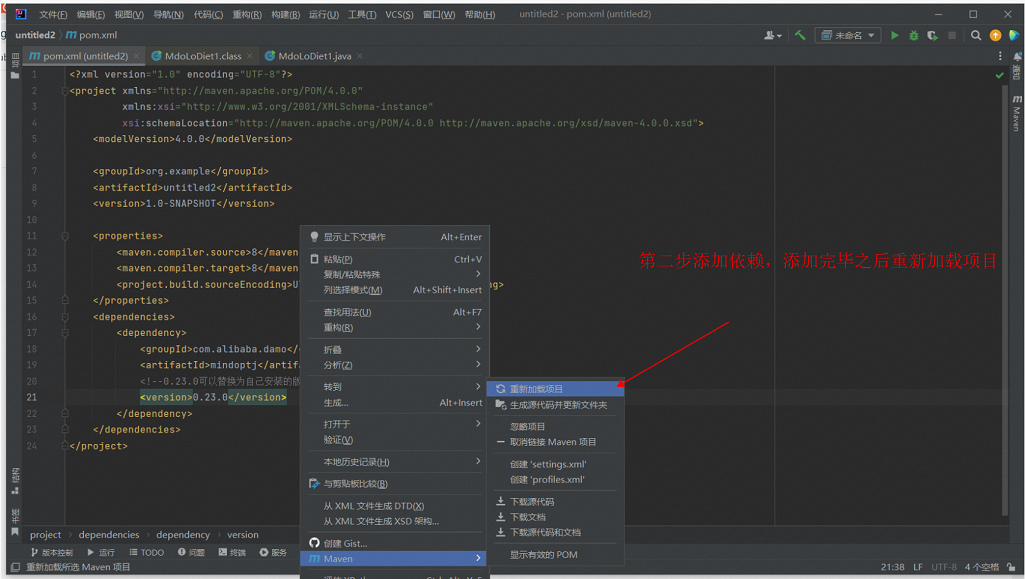Launch run with coverage icon
Screen dimensions: 1025x579
pos(932,35)
